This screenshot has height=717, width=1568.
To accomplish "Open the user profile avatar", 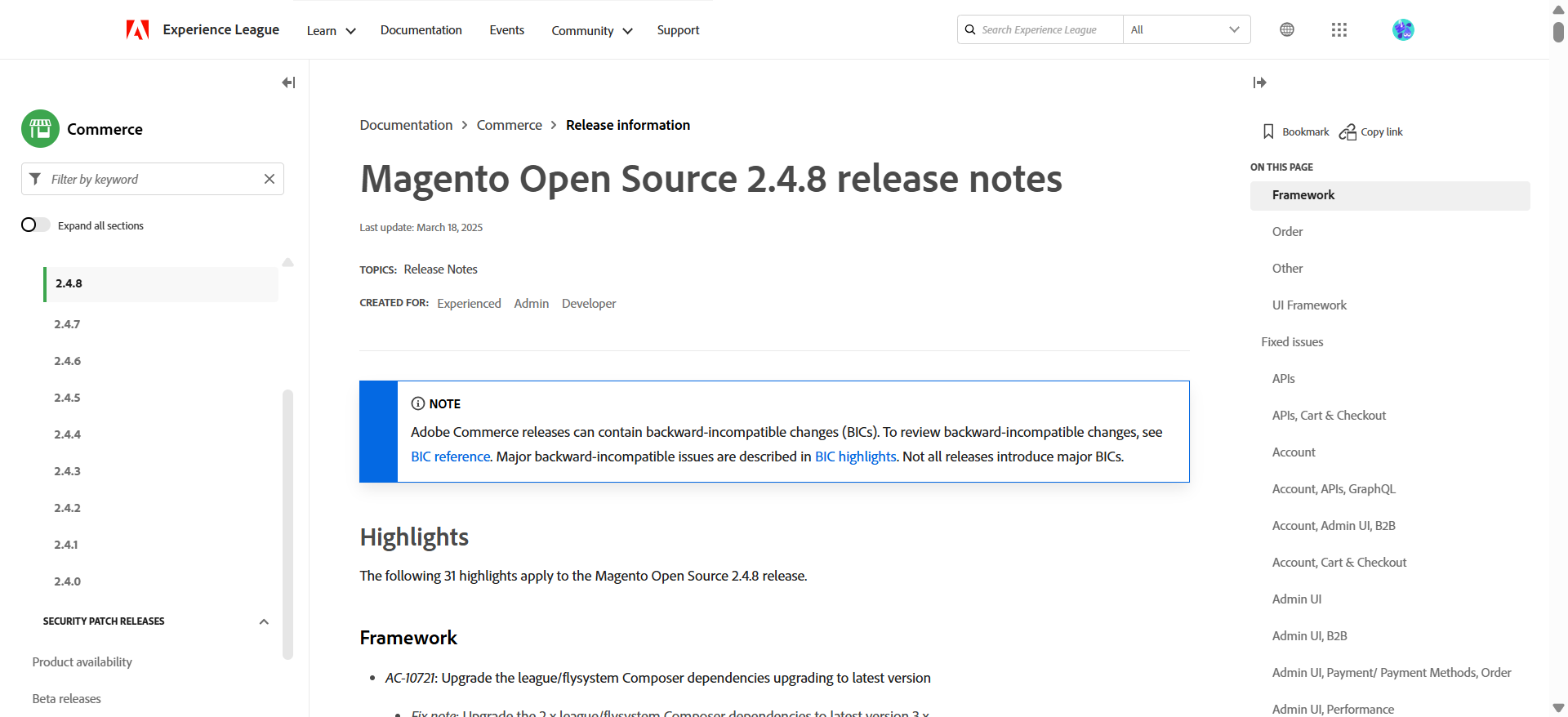I will point(1403,29).
